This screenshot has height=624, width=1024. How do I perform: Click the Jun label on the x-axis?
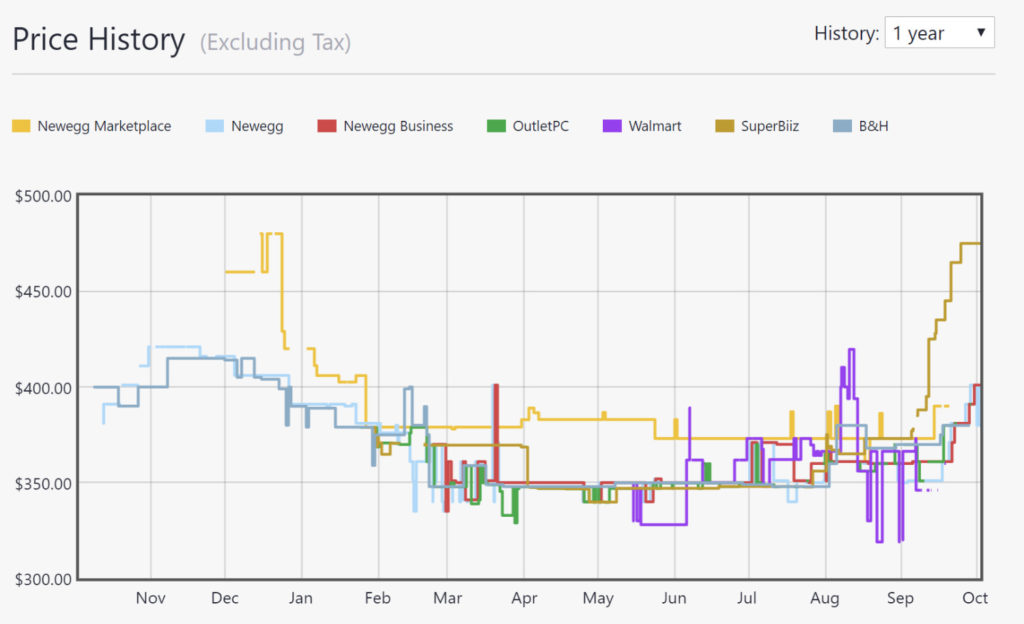pos(674,598)
